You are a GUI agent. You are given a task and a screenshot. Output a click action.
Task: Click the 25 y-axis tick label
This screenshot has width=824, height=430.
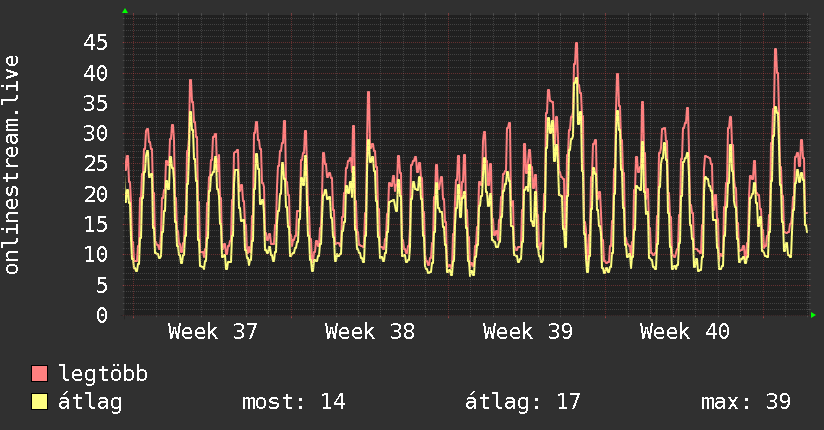[96, 164]
